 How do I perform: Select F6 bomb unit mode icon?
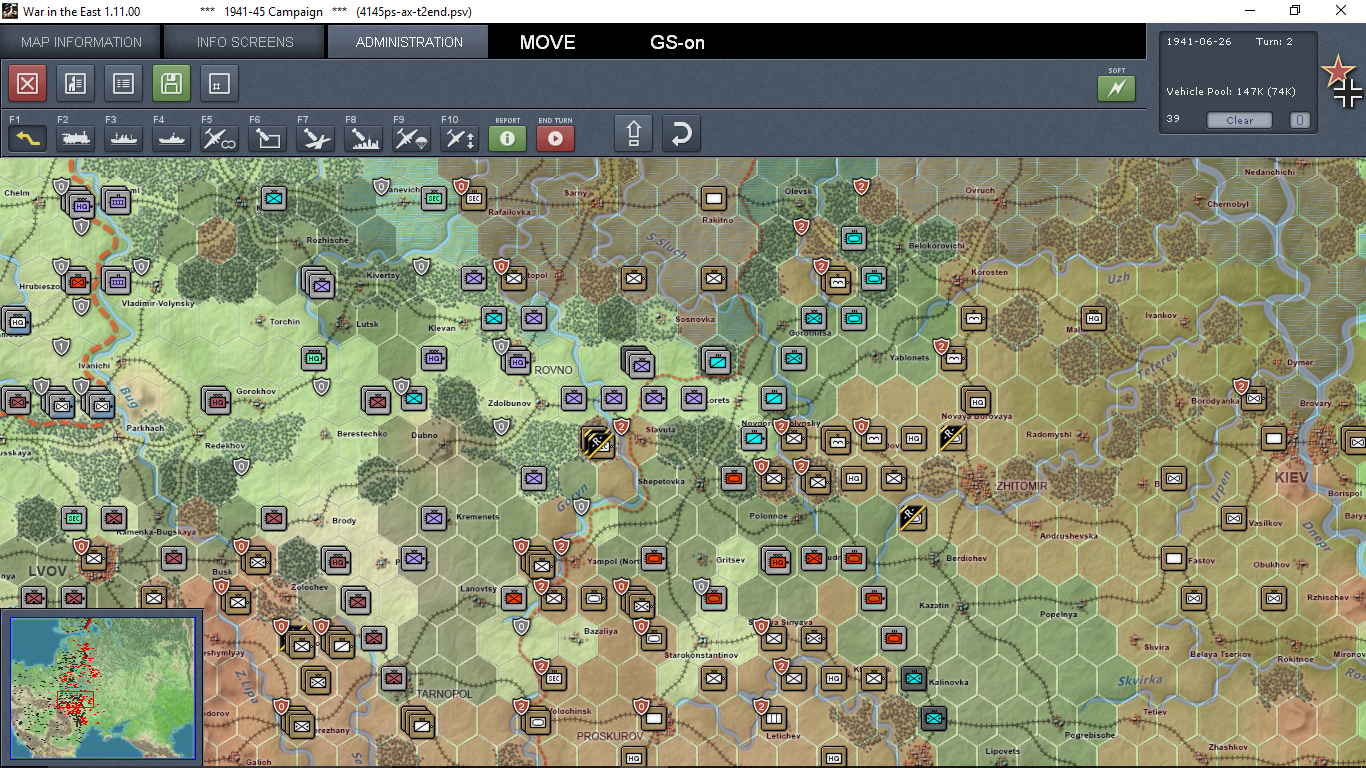click(268, 139)
